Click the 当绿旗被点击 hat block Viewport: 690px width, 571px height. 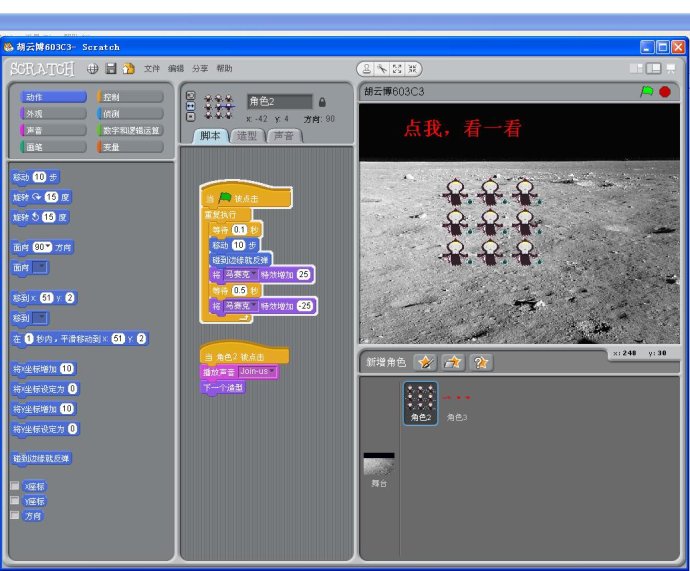pos(246,195)
